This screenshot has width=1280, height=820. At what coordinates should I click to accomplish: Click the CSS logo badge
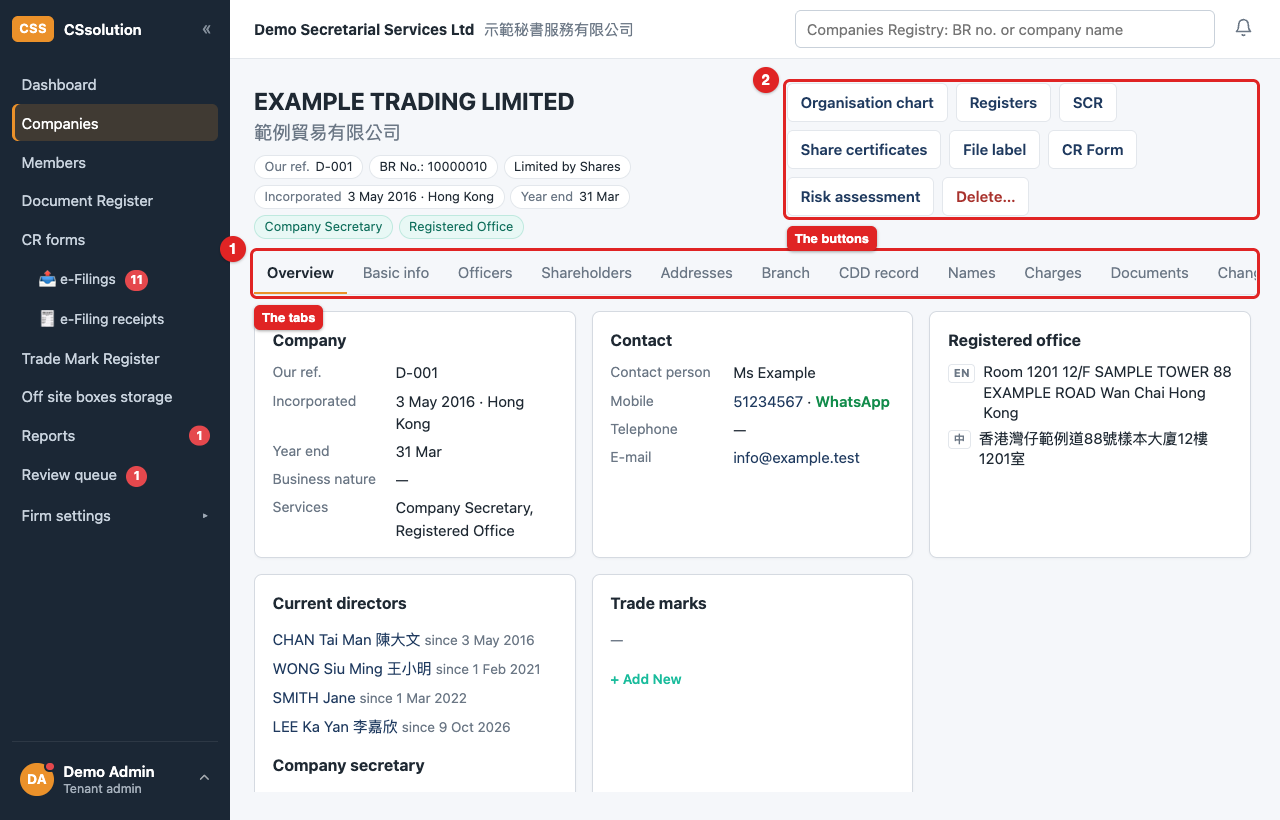click(x=33, y=29)
